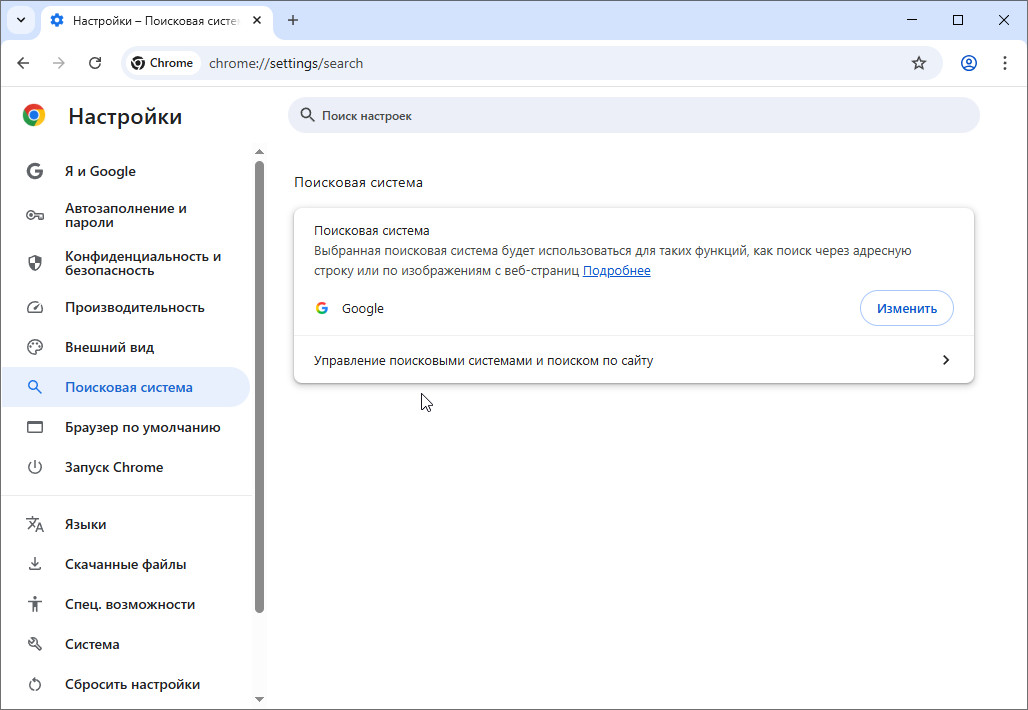
Task: Go to Внешний вид settings
Action: [109, 347]
